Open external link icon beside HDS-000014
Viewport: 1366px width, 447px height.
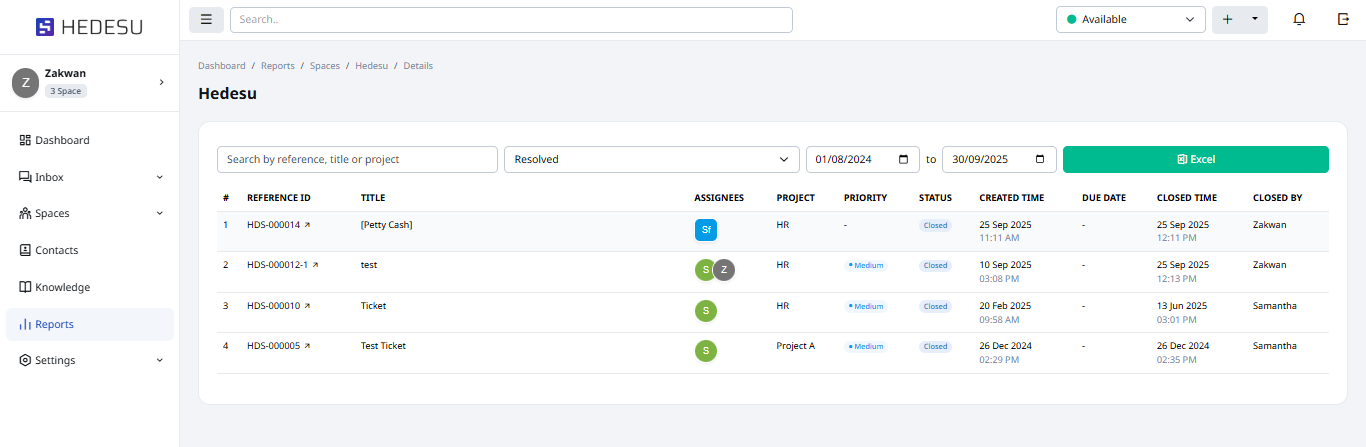pyautogui.click(x=307, y=225)
